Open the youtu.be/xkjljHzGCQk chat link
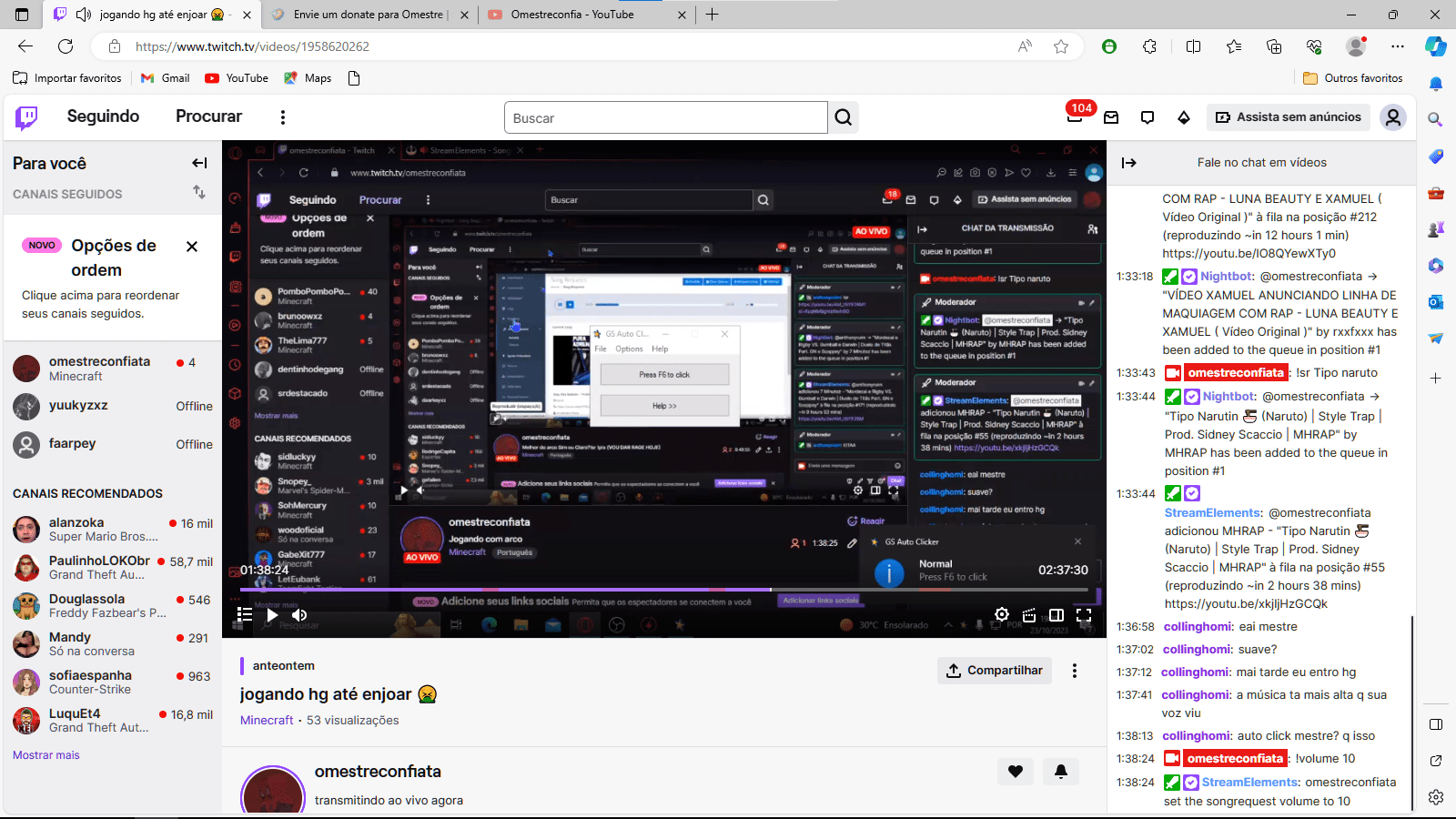 pos(1246,603)
